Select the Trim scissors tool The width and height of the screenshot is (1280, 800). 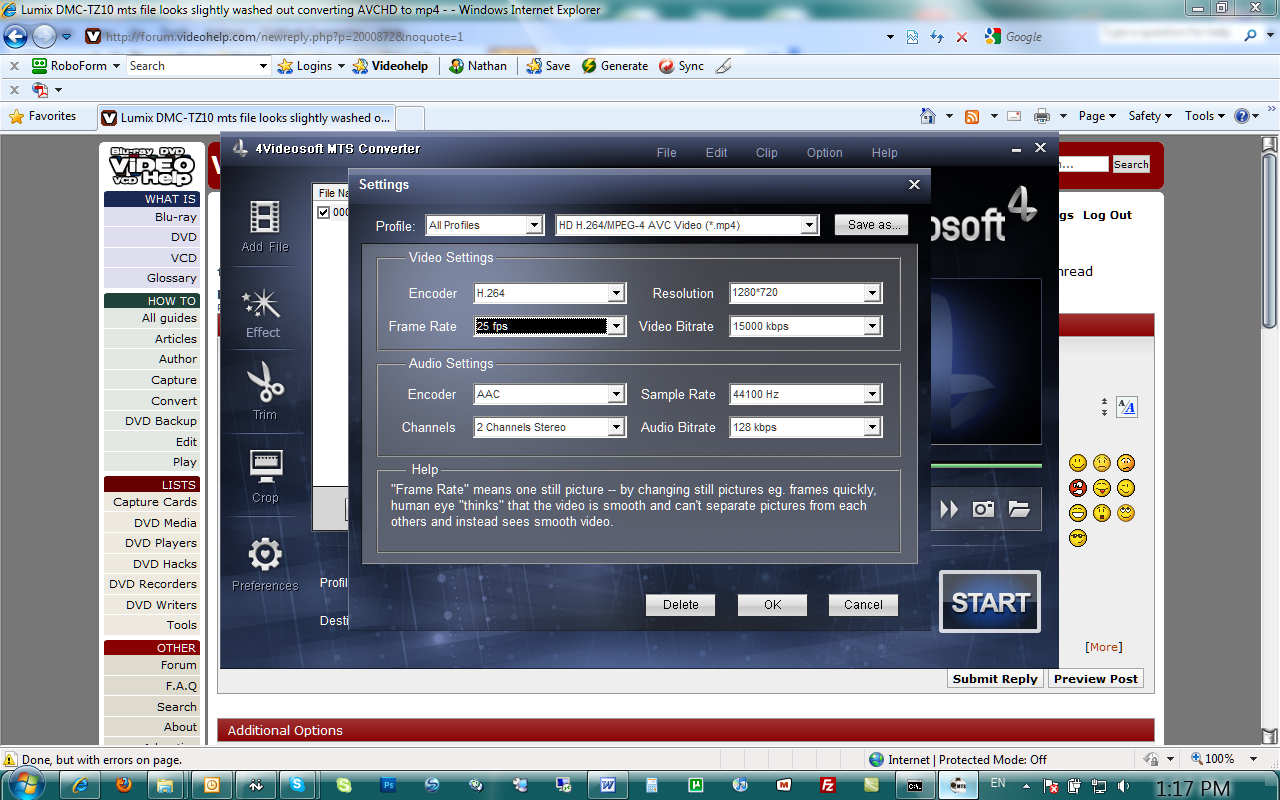click(x=265, y=390)
